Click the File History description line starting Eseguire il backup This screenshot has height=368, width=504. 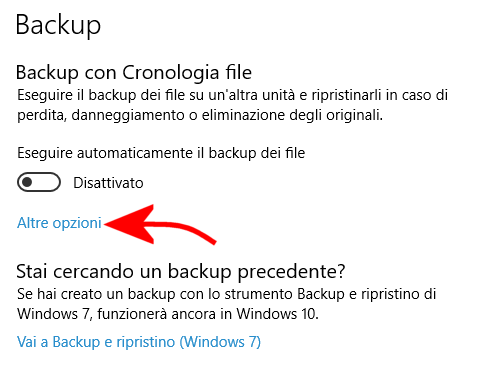point(232,95)
